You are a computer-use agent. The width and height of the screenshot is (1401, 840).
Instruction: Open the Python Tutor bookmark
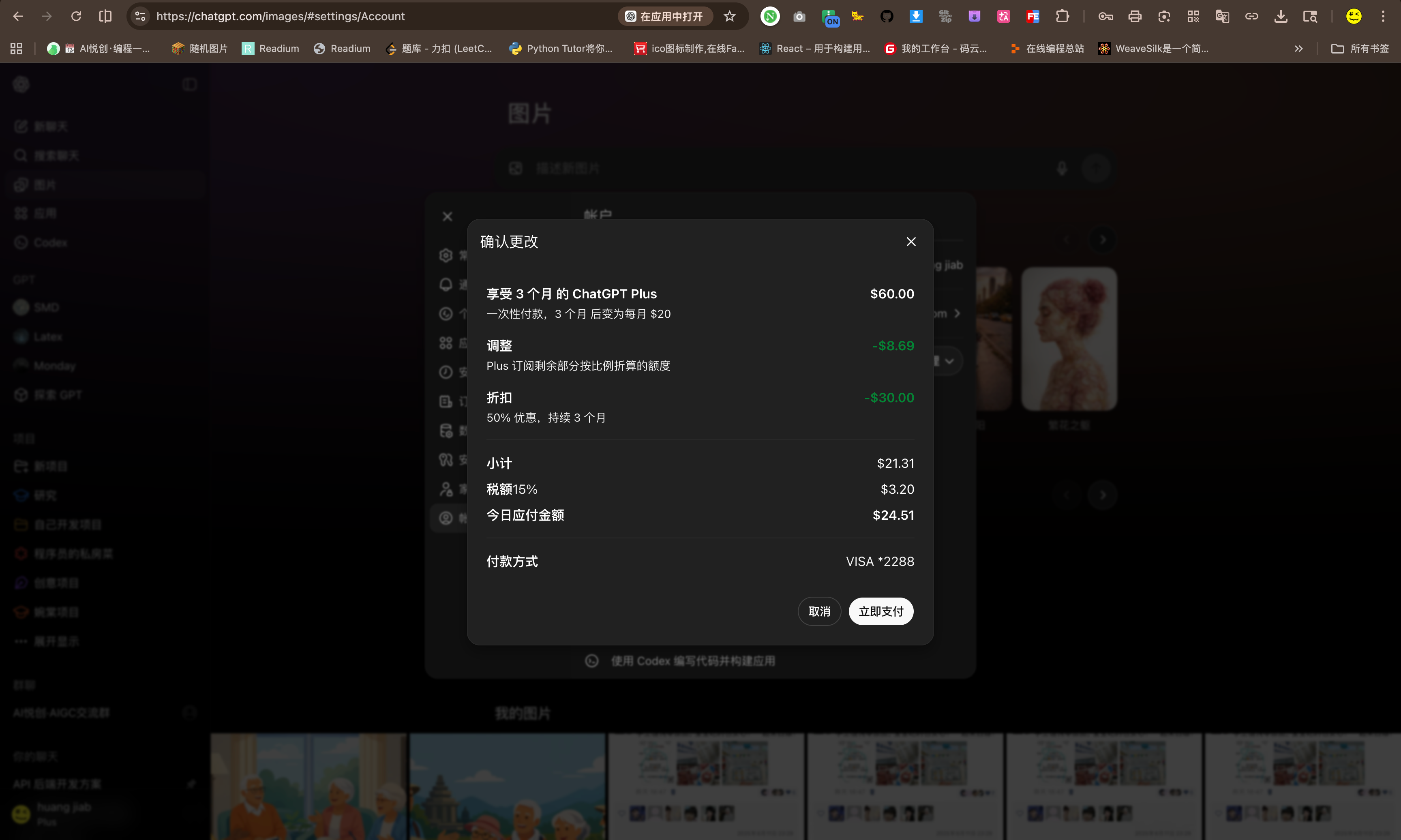point(561,49)
